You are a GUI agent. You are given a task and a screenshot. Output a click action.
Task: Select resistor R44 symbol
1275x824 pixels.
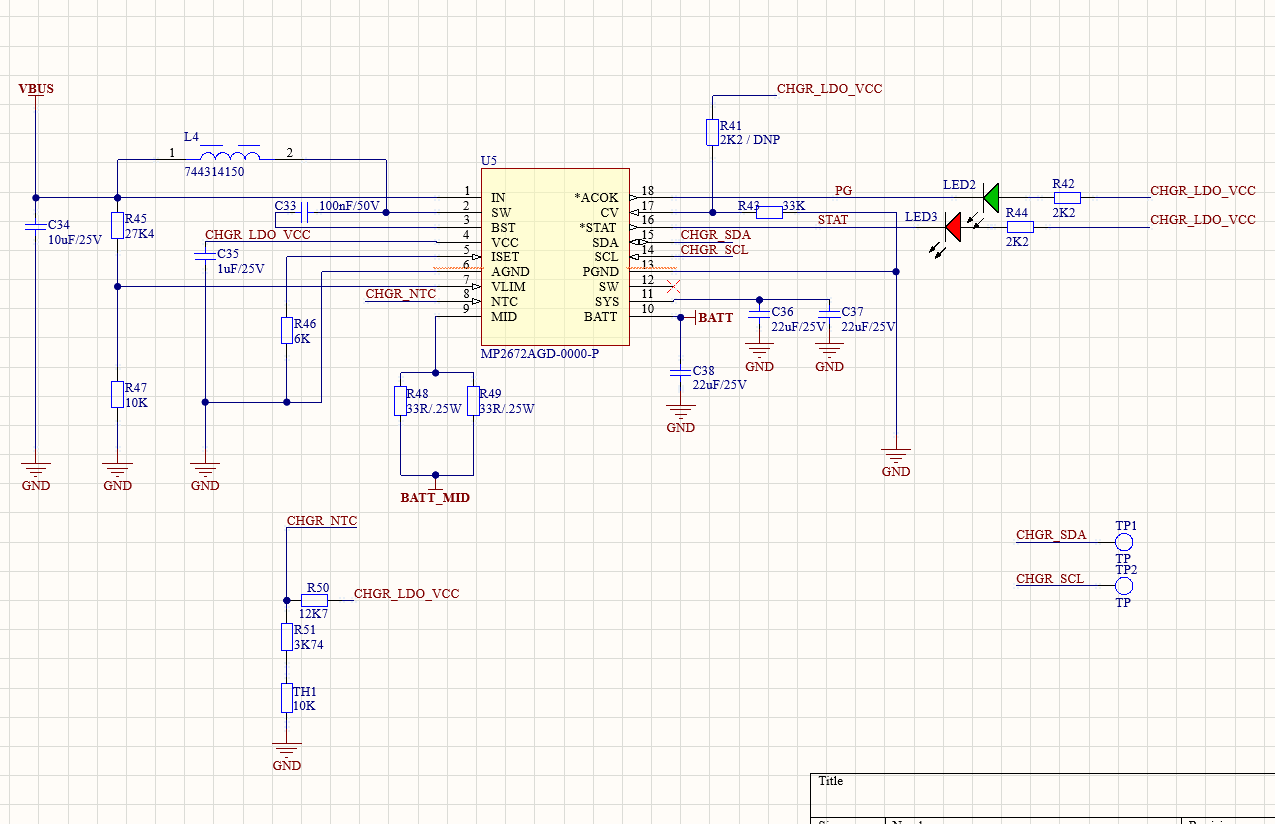(x=1019, y=227)
